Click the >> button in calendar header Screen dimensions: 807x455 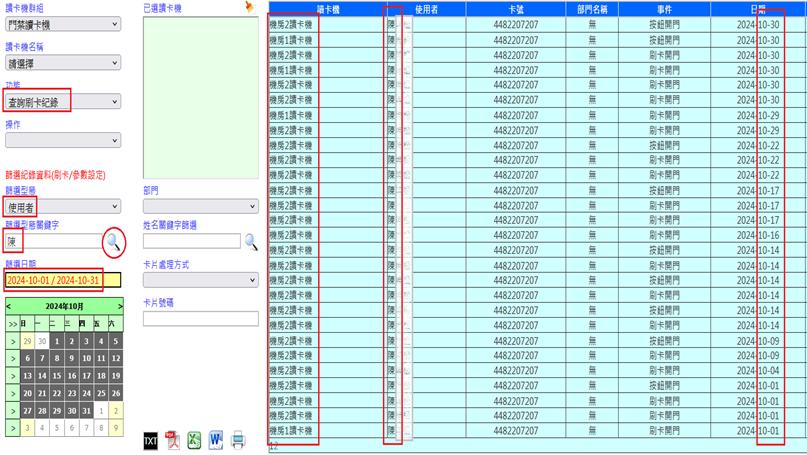[12, 324]
